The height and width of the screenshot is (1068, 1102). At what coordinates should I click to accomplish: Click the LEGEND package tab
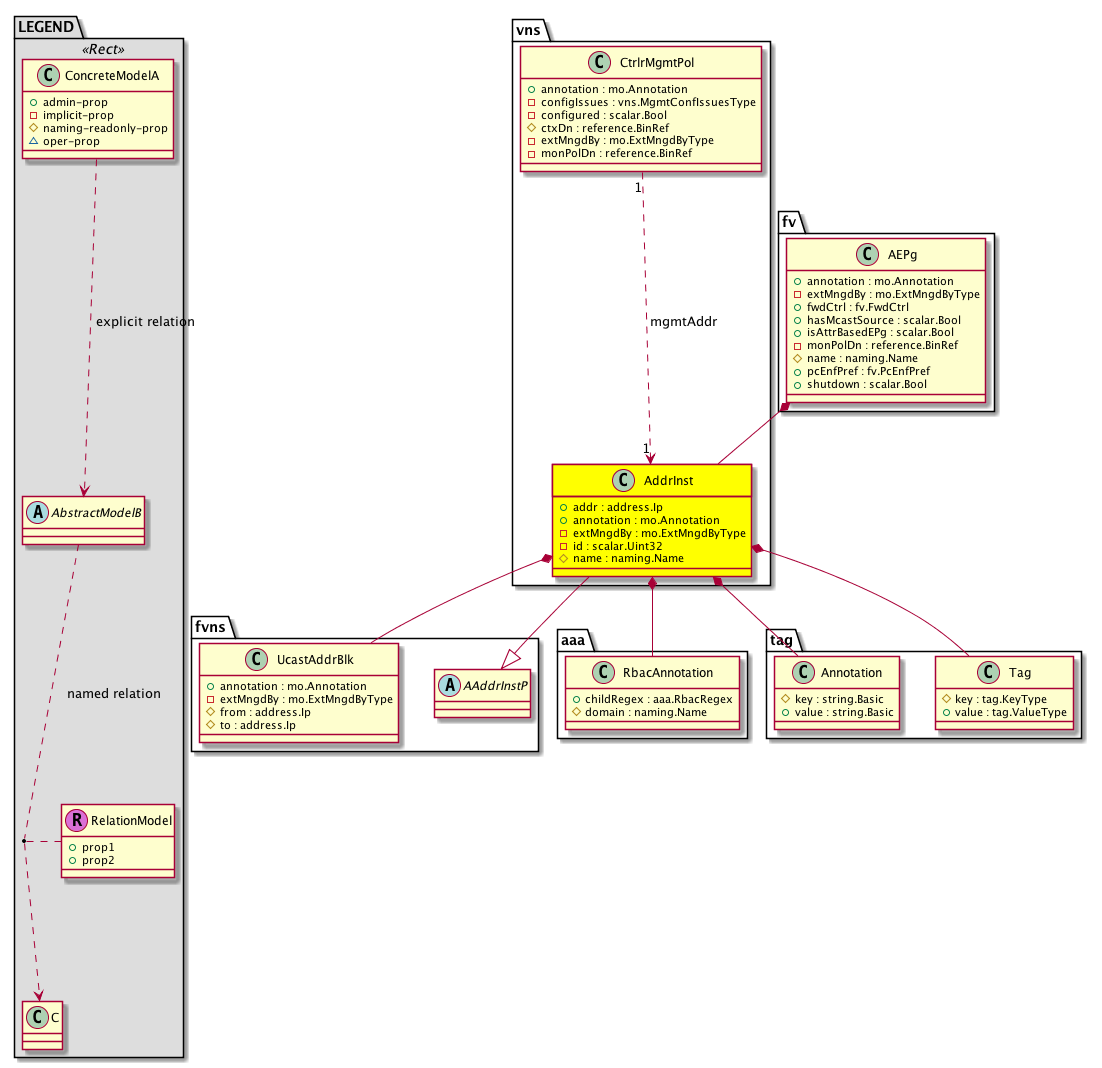click(x=46, y=28)
